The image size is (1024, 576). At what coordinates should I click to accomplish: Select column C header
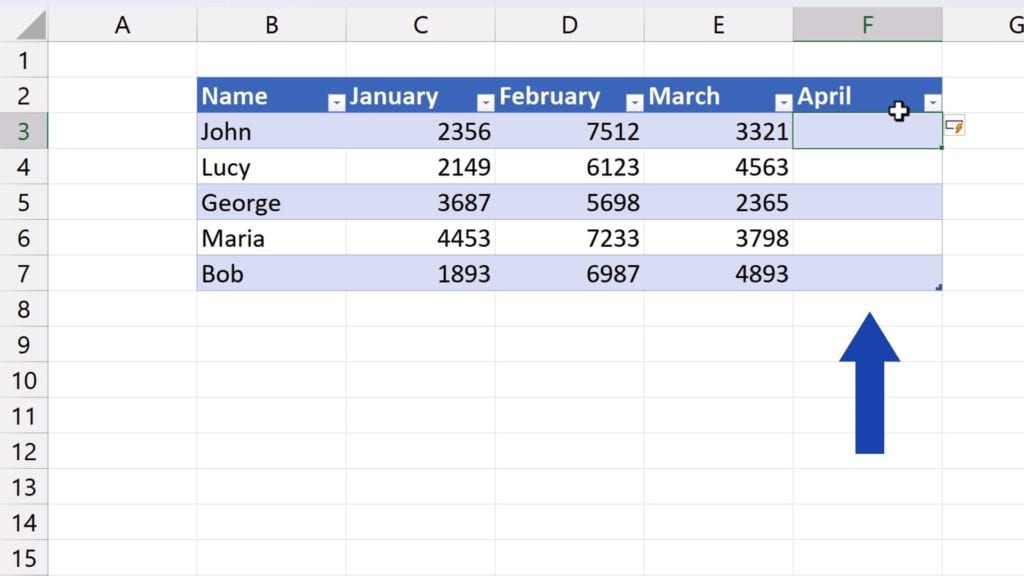[x=421, y=25]
